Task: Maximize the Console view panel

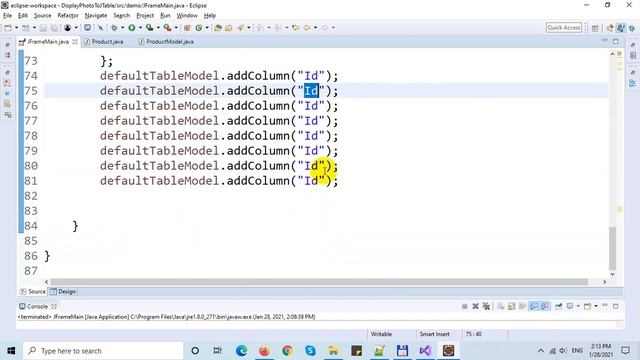Action: point(616,306)
